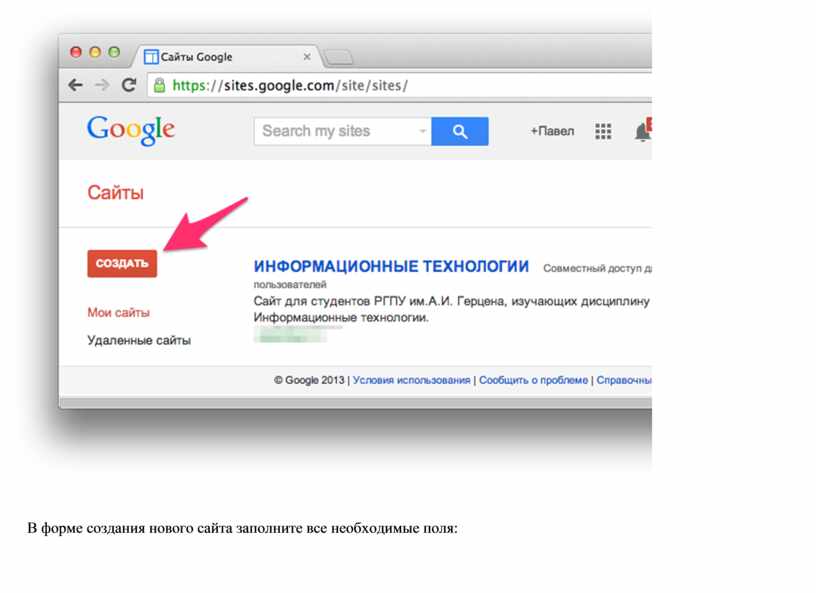816x593 pixels.
Task: Click the browser forward arrow
Action: tap(102, 85)
